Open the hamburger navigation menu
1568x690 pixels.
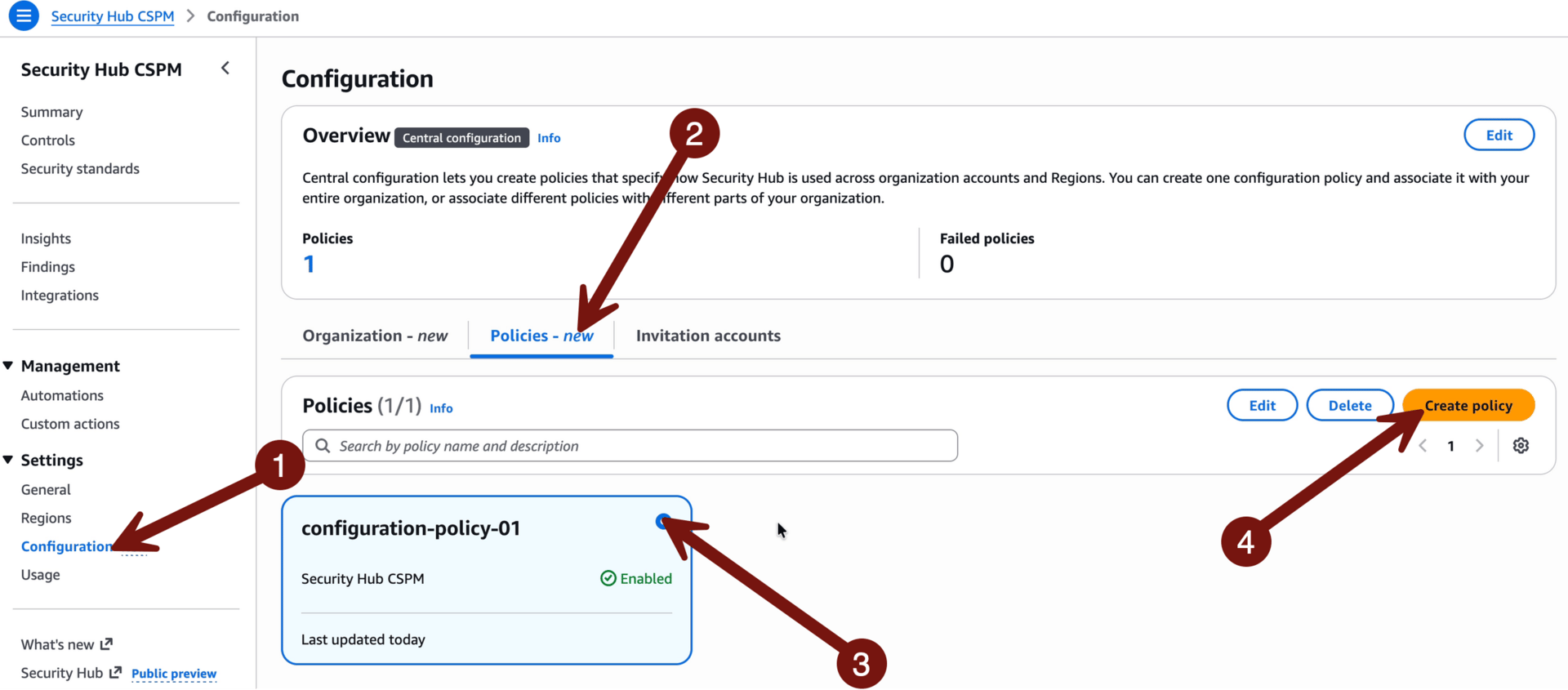tap(24, 16)
